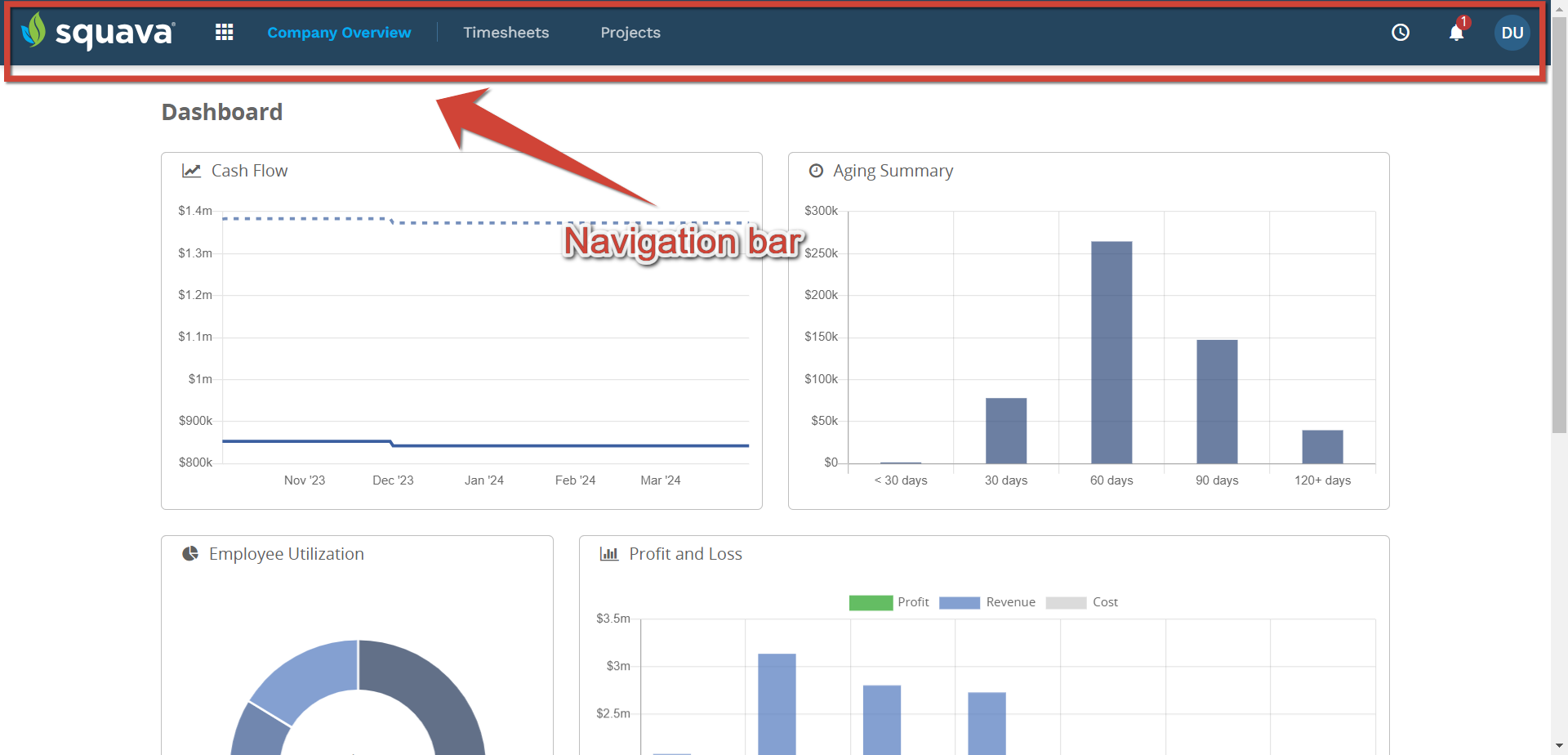This screenshot has width=1568, height=755.
Task: Switch to the Timesheets tab
Action: pyautogui.click(x=506, y=33)
